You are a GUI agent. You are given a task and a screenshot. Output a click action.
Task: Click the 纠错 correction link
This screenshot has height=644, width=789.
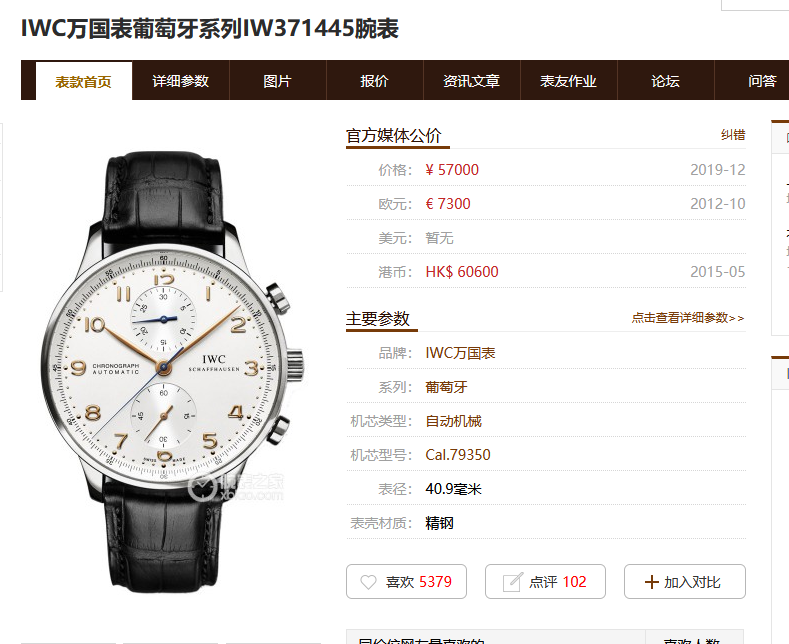point(733,135)
